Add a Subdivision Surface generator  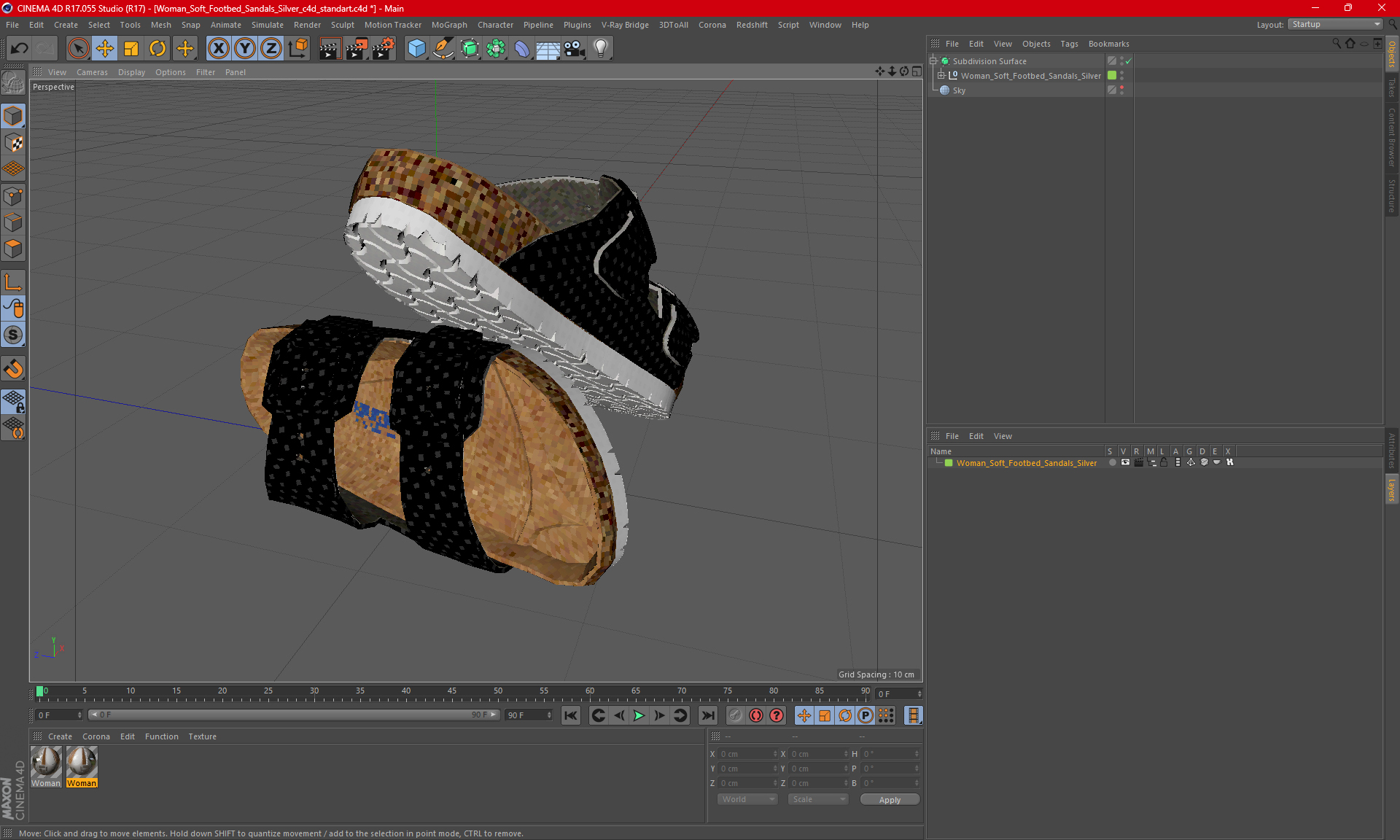click(470, 48)
